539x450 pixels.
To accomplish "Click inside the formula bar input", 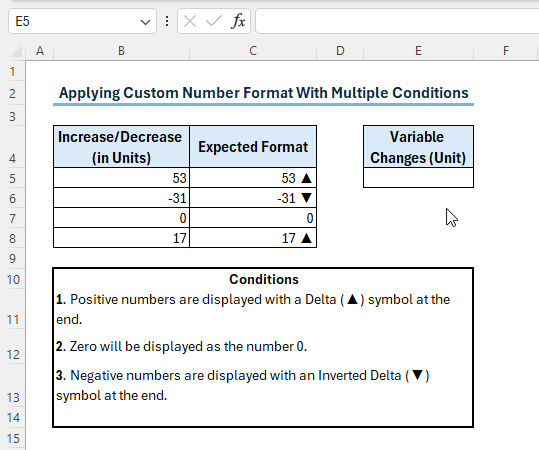I will 397,21.
